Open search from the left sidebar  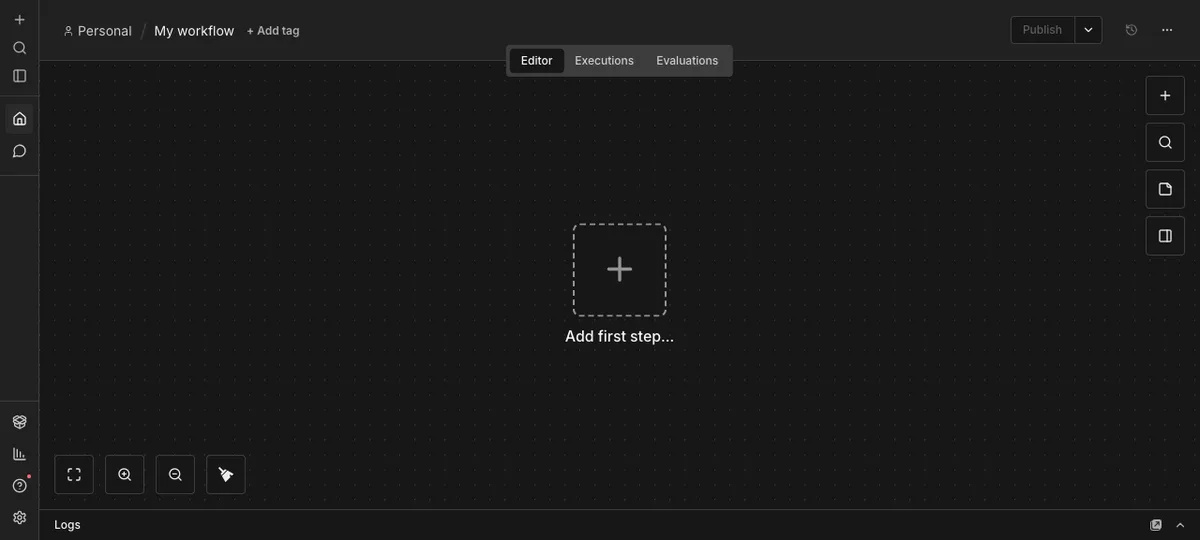pos(19,48)
